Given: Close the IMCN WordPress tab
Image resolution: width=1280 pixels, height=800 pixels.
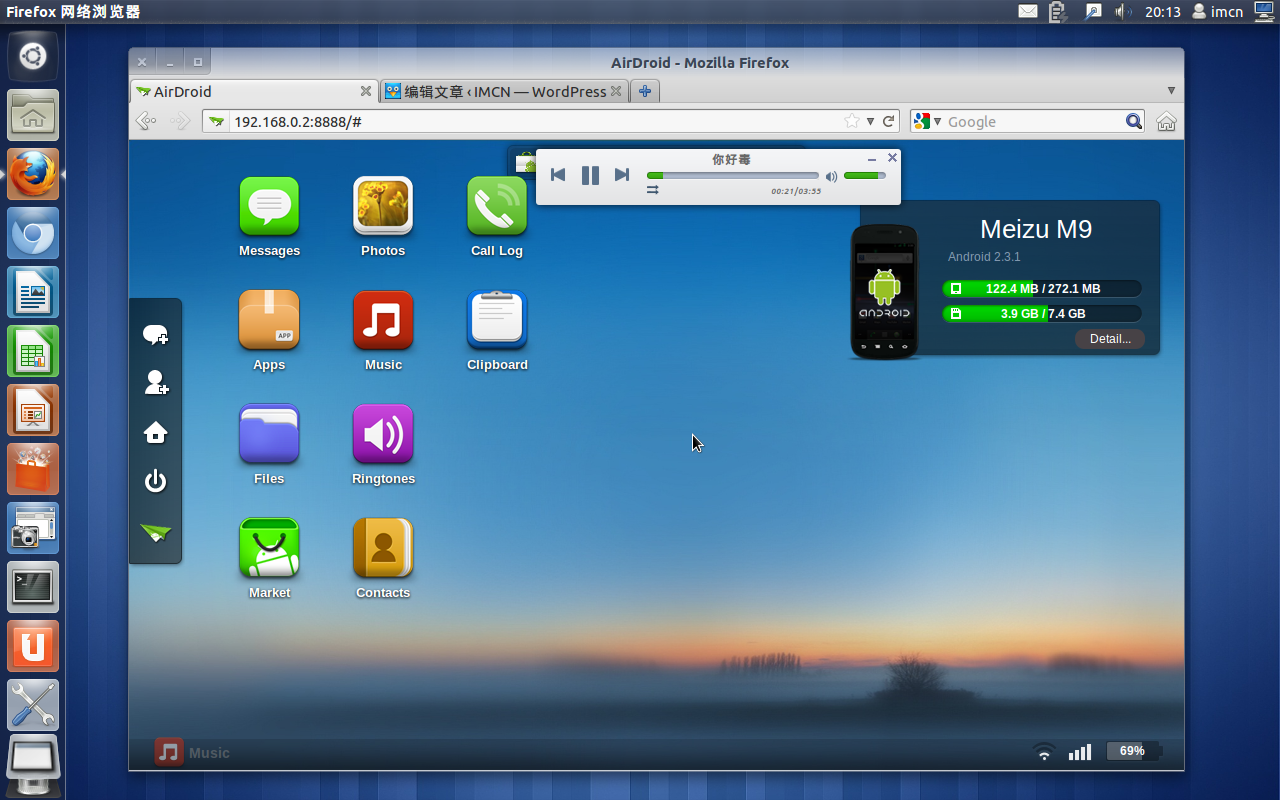Looking at the screenshot, I should (x=616, y=91).
